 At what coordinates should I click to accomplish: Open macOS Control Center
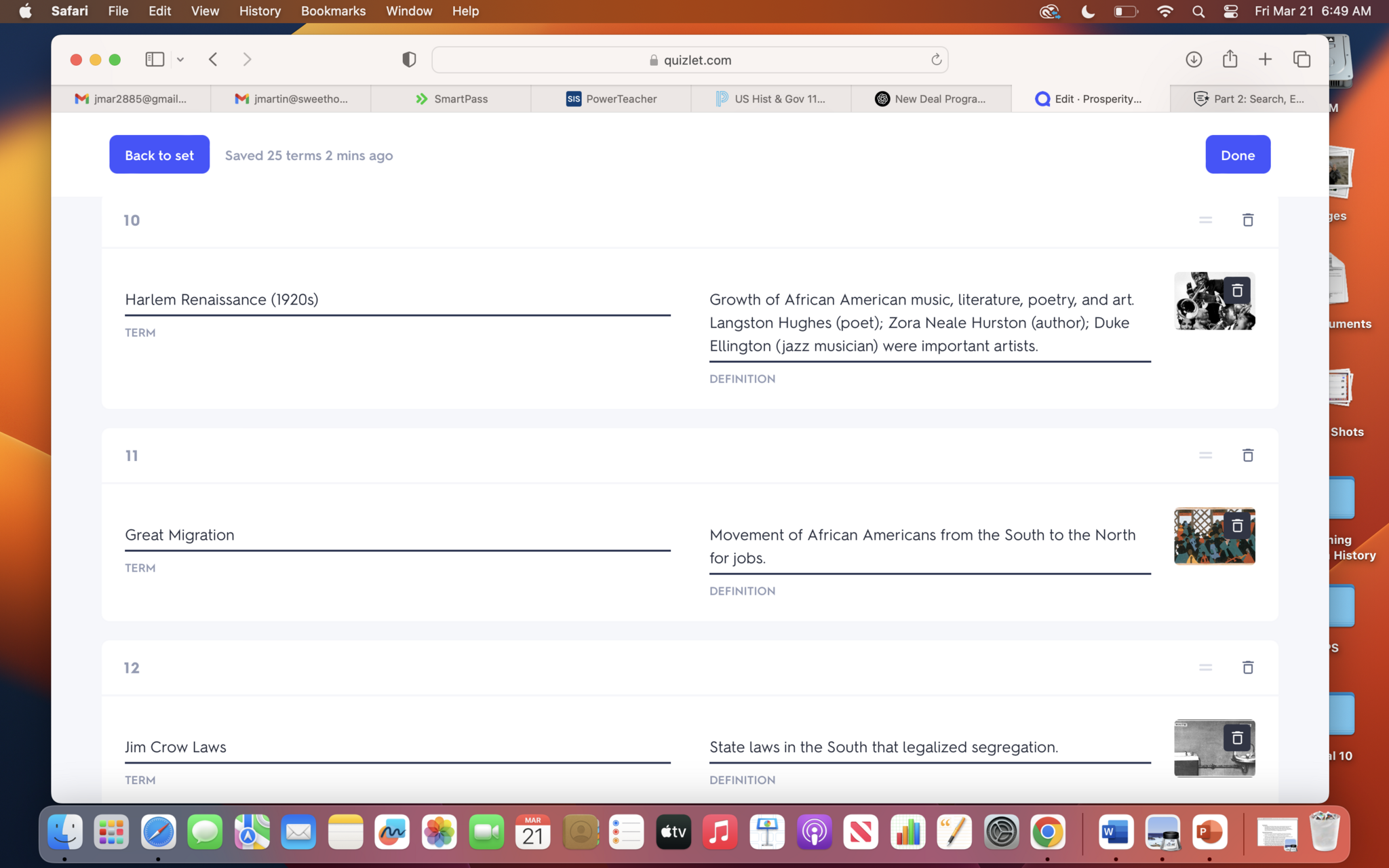click(x=1231, y=11)
